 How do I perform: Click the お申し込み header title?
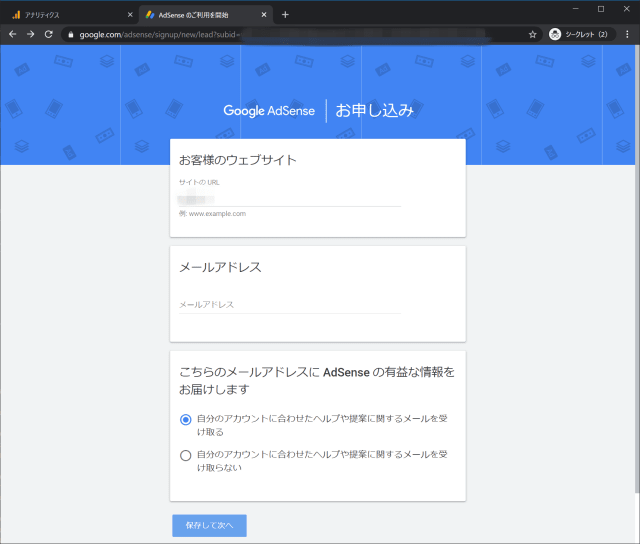374,111
